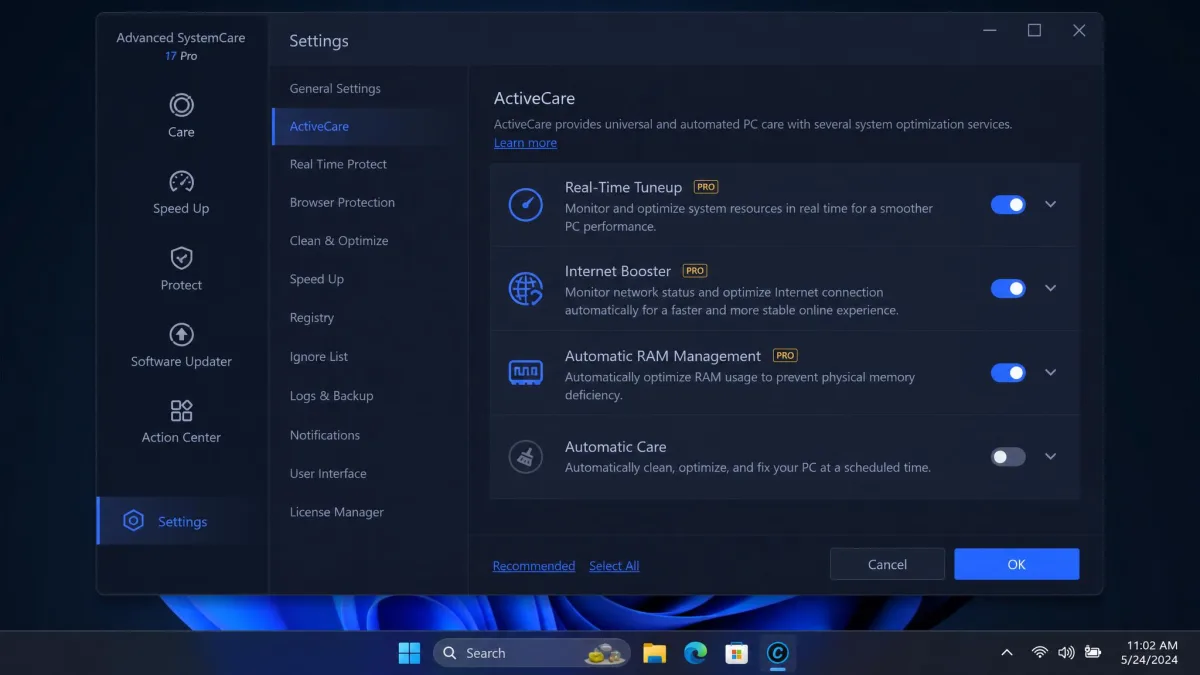
Task: Click the ActiveCare heading text
Action: point(534,98)
